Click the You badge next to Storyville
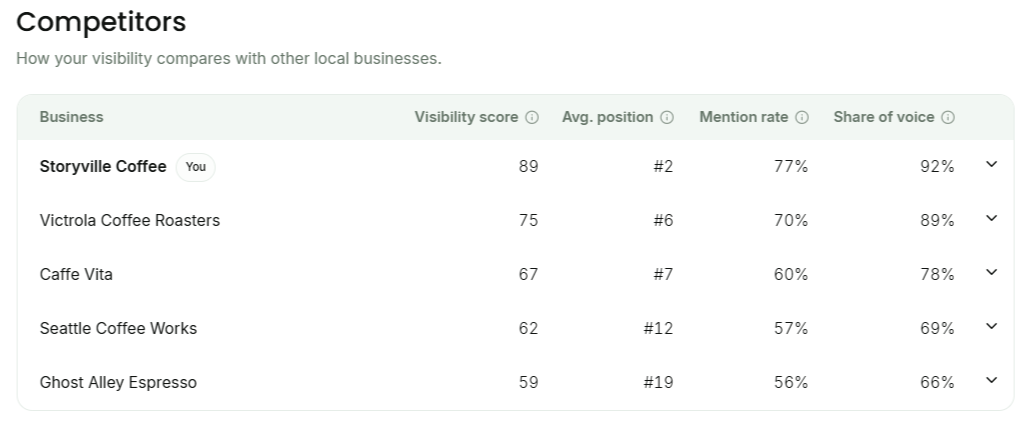The height and width of the screenshot is (426, 1032). [195, 167]
